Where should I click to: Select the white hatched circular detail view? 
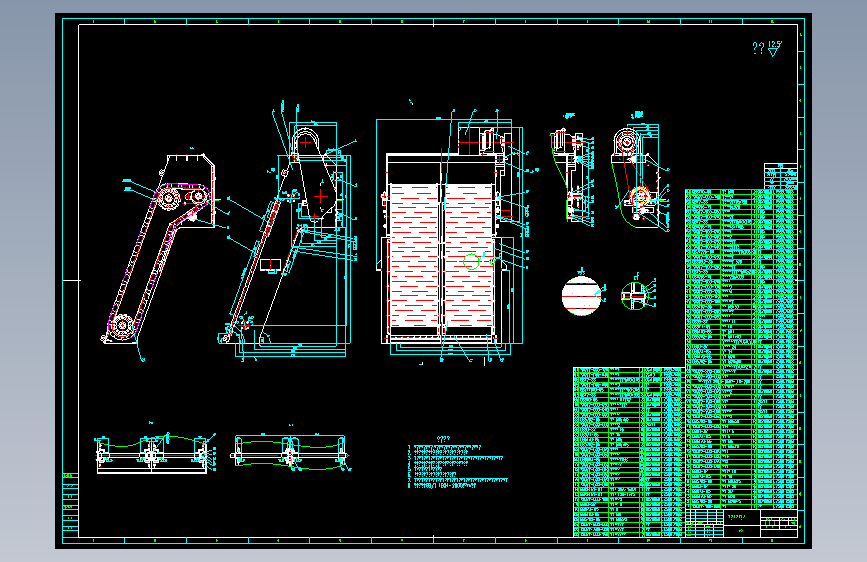581,296
